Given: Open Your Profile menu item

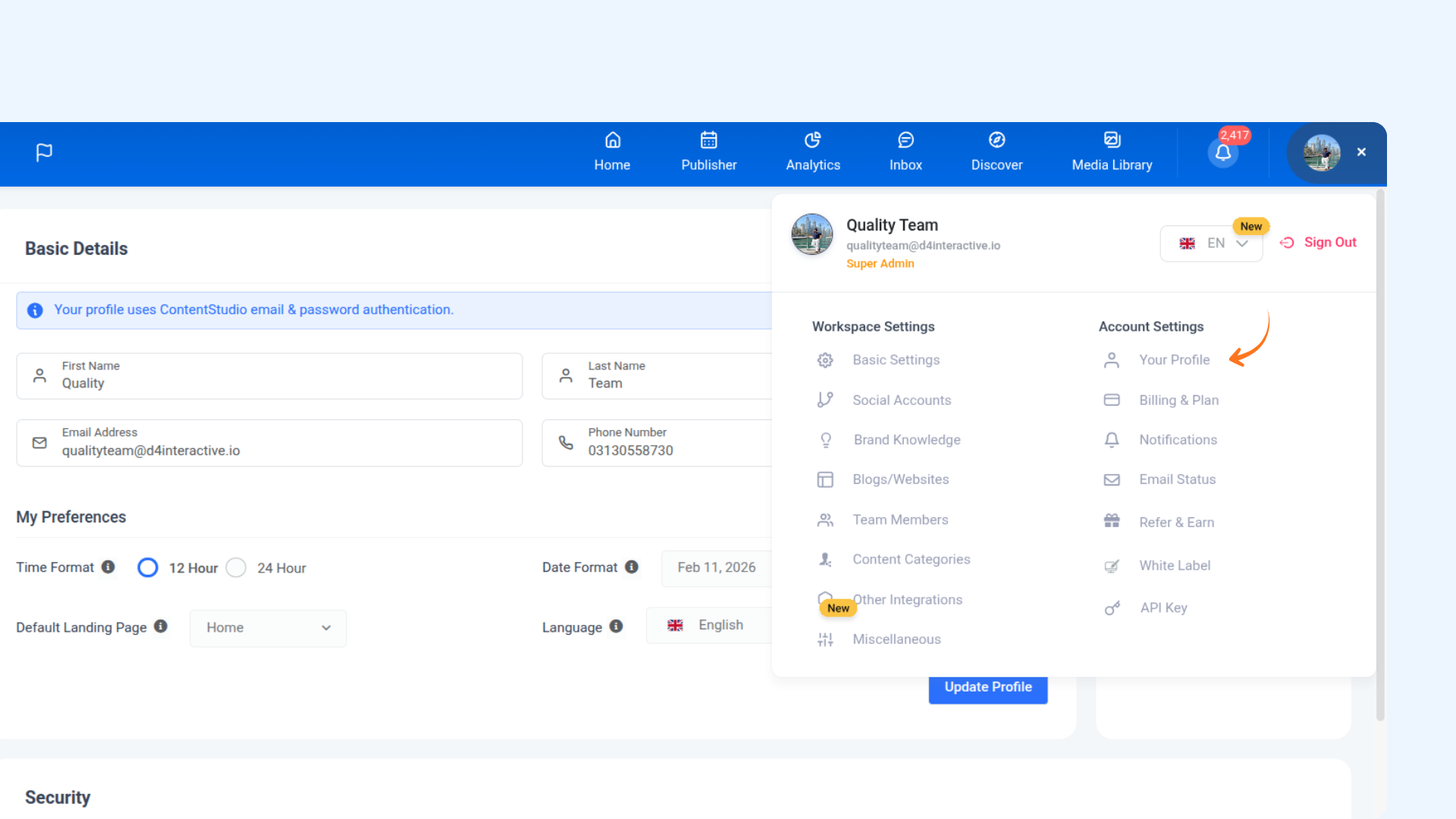Looking at the screenshot, I should coord(1174,360).
